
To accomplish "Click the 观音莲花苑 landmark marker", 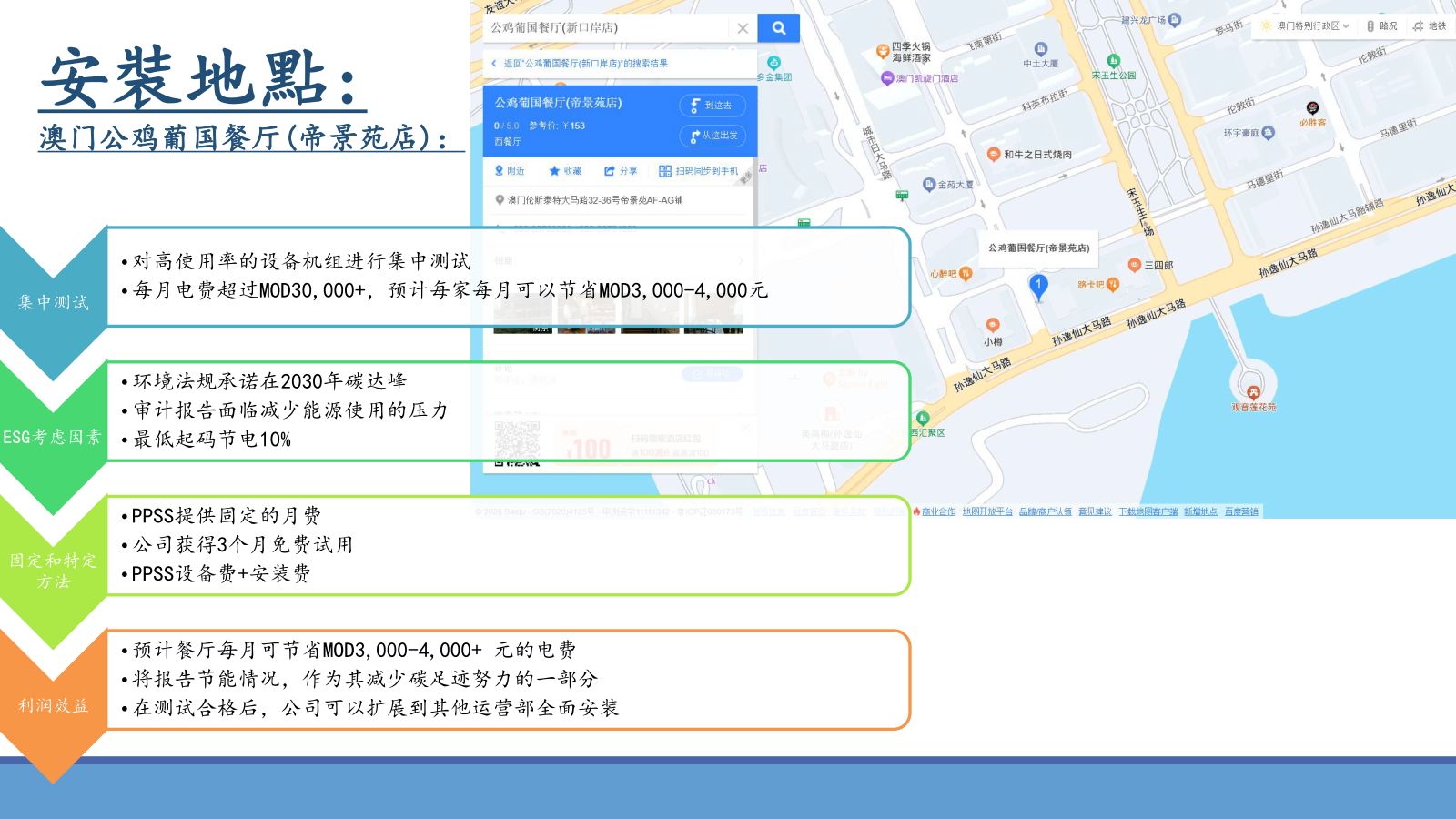I will [1254, 393].
